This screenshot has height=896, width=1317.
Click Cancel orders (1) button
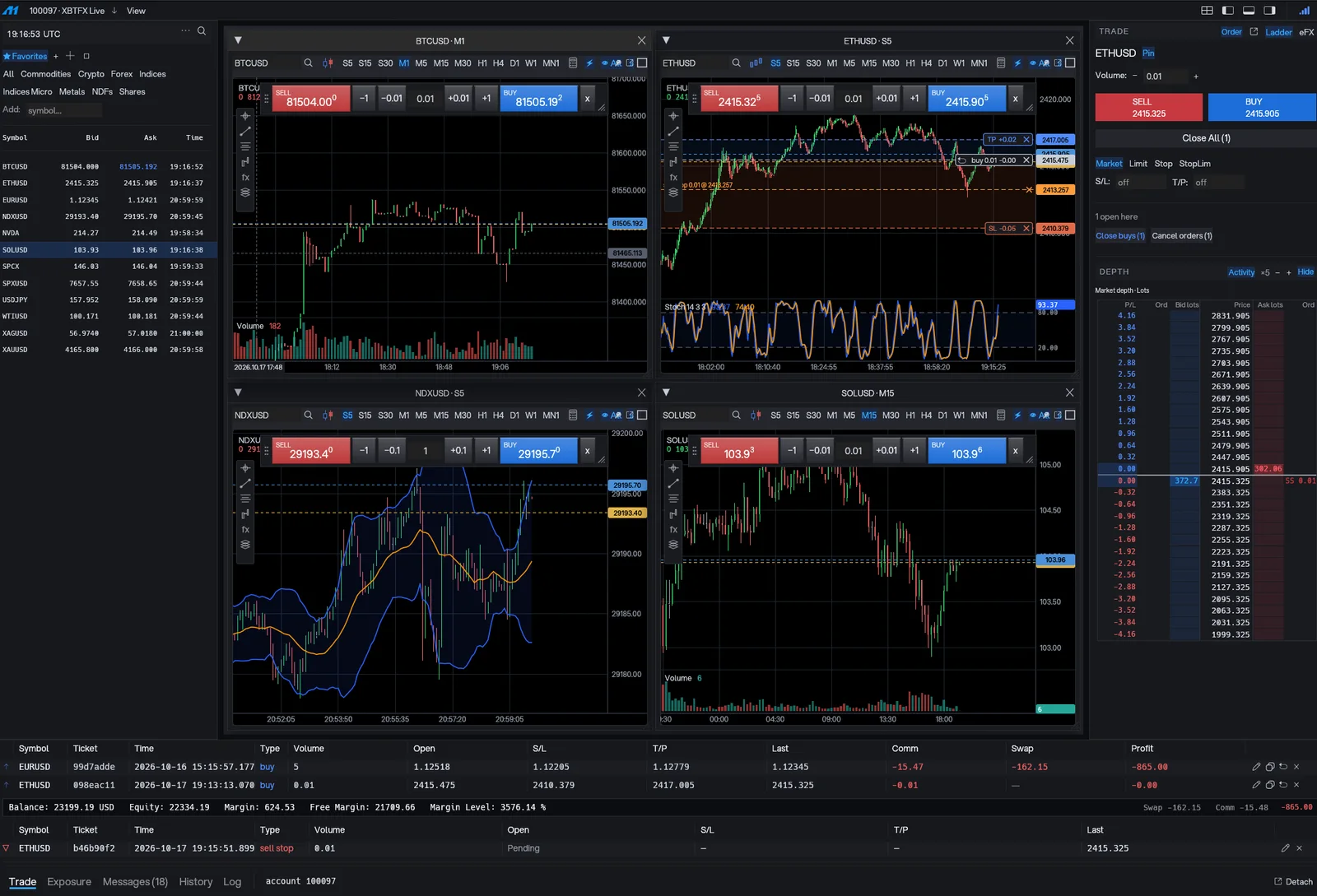point(1182,236)
